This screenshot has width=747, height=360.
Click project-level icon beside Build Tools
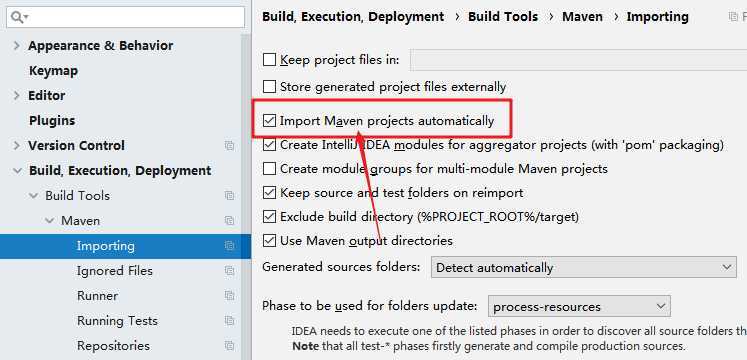click(x=230, y=196)
